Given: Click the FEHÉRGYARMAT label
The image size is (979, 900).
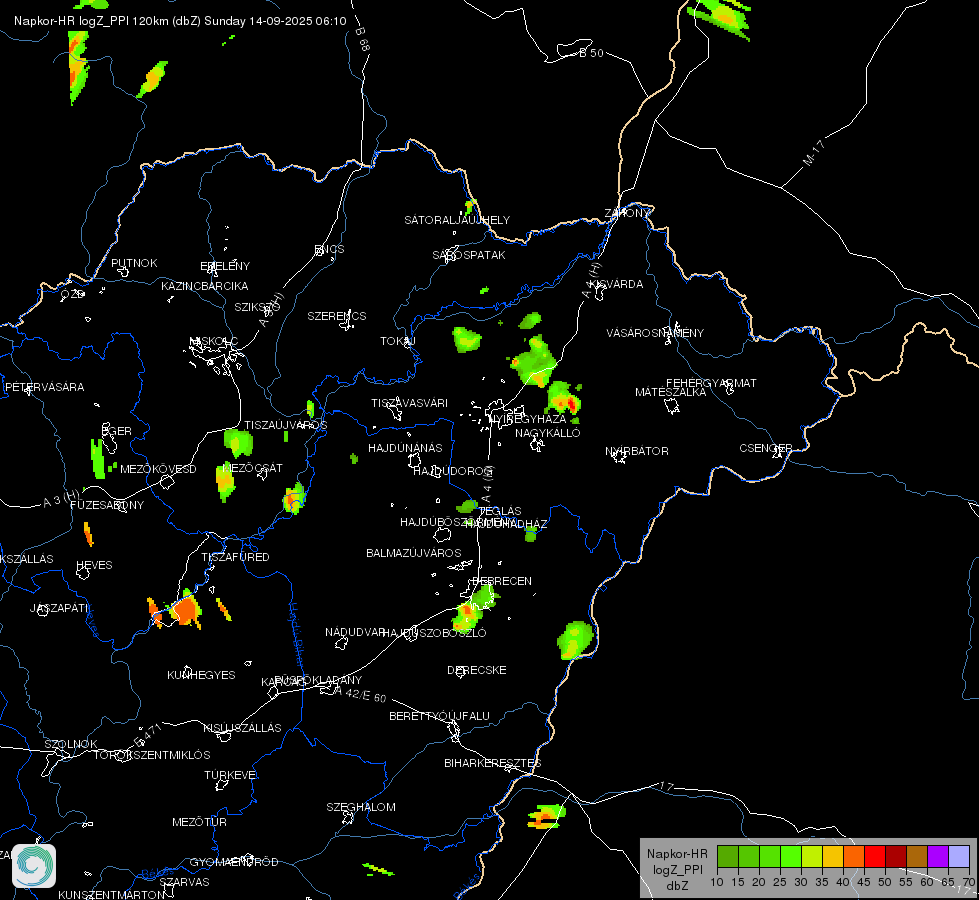Looking at the screenshot, I should click(x=711, y=383).
